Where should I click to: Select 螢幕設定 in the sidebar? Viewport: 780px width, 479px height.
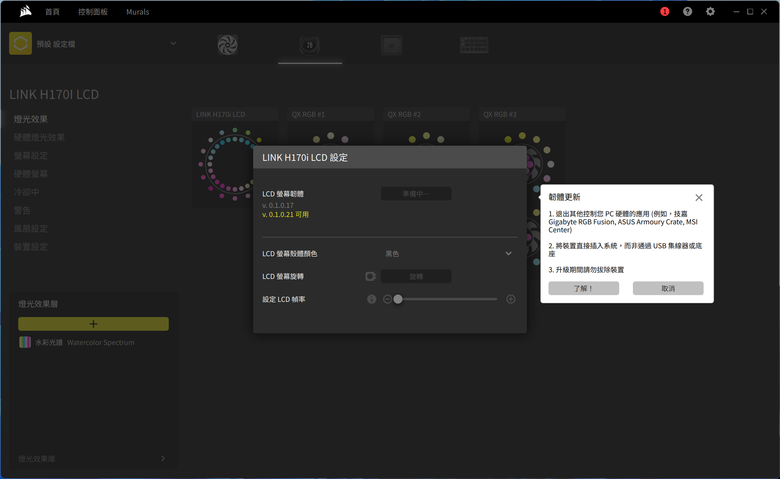(x=31, y=156)
